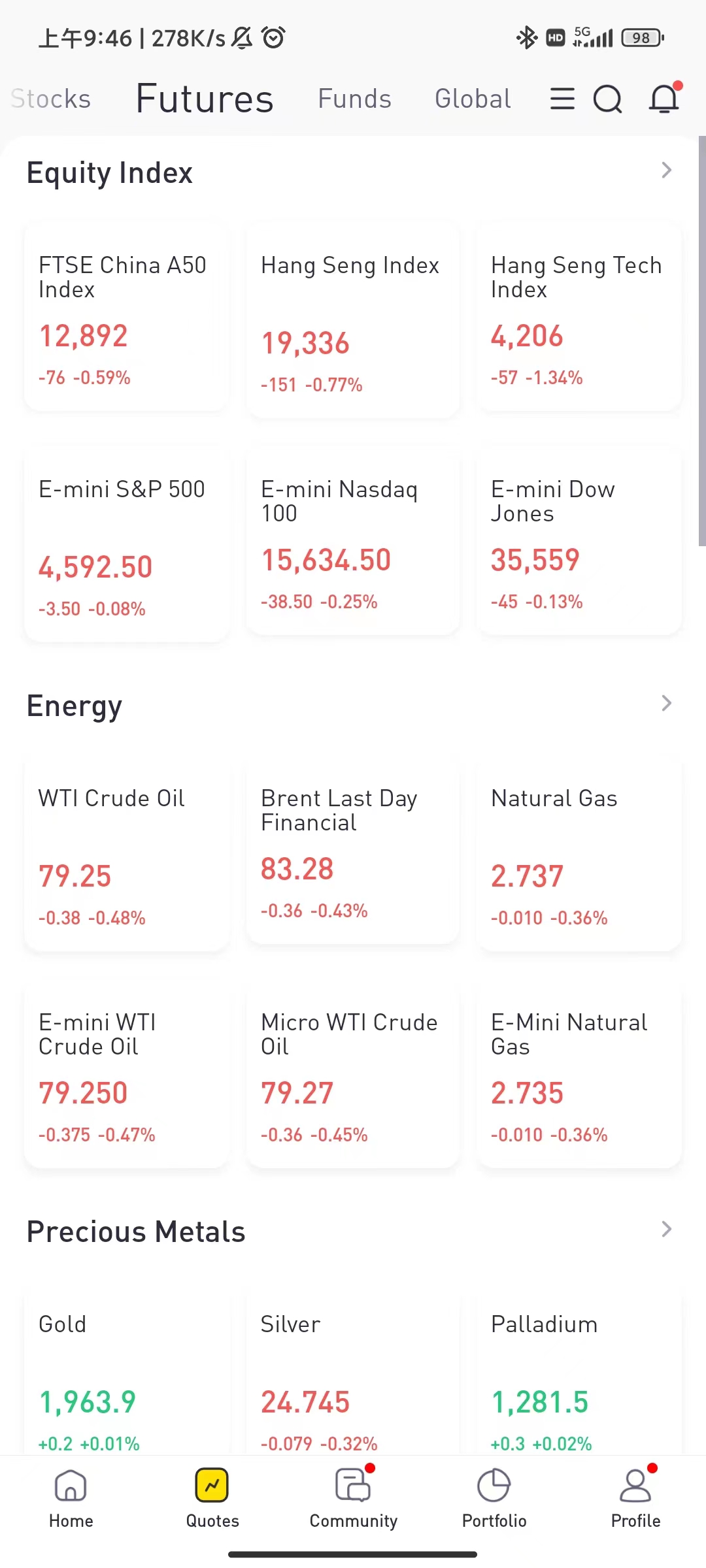This screenshot has height=1568, width=706.
Task: Expand the Equity Index section arrow
Action: pyautogui.click(x=666, y=171)
